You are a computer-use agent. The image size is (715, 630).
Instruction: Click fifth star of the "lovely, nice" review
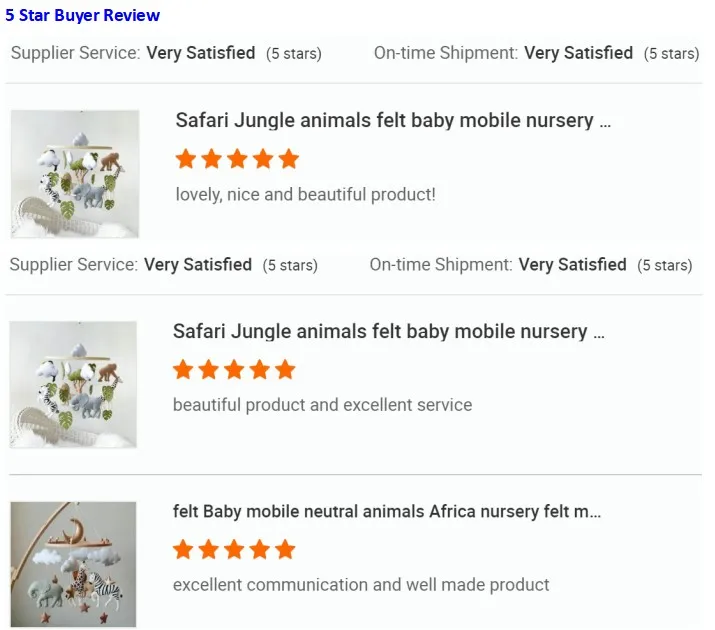(289, 159)
